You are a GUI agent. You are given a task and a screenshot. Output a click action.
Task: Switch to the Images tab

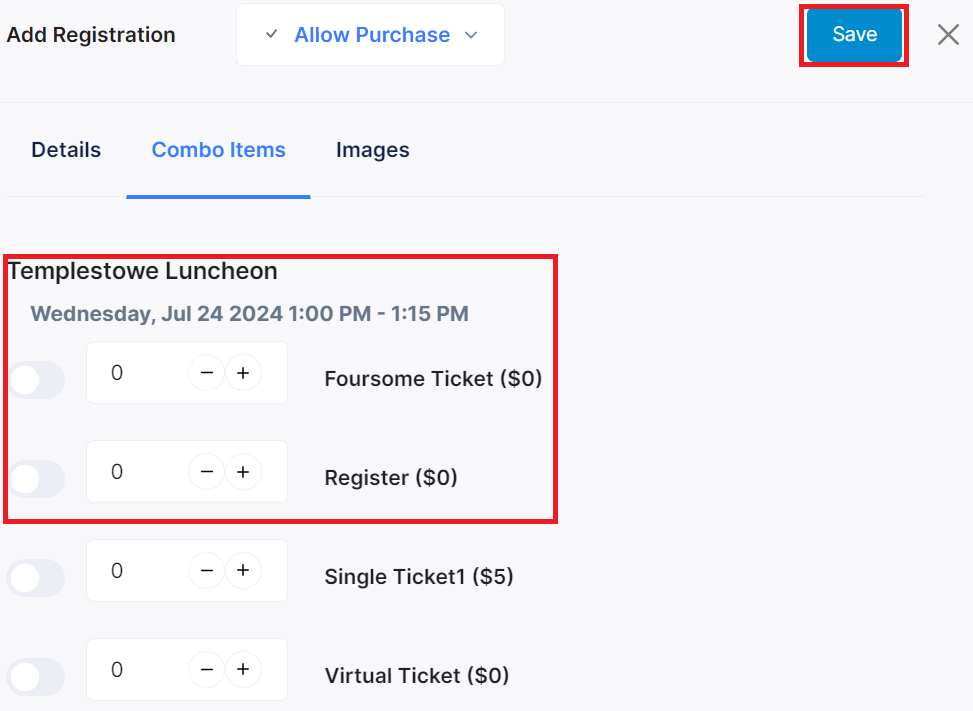tap(372, 150)
